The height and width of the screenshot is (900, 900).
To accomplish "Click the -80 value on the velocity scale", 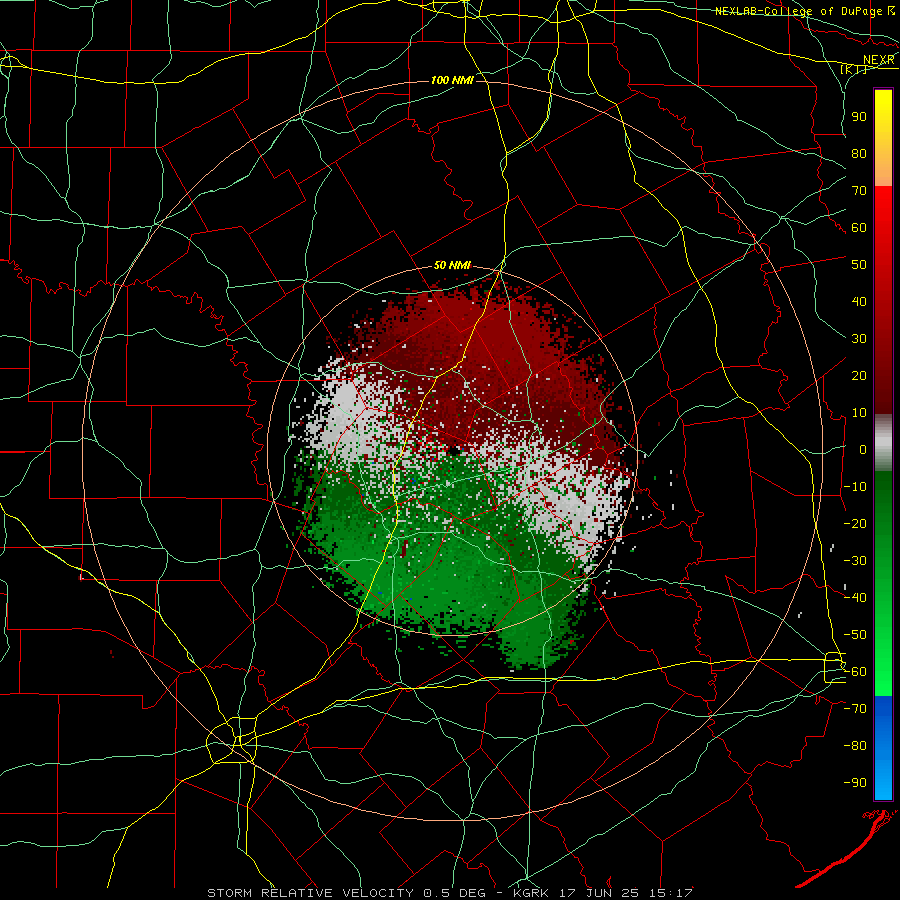I will (x=855, y=746).
